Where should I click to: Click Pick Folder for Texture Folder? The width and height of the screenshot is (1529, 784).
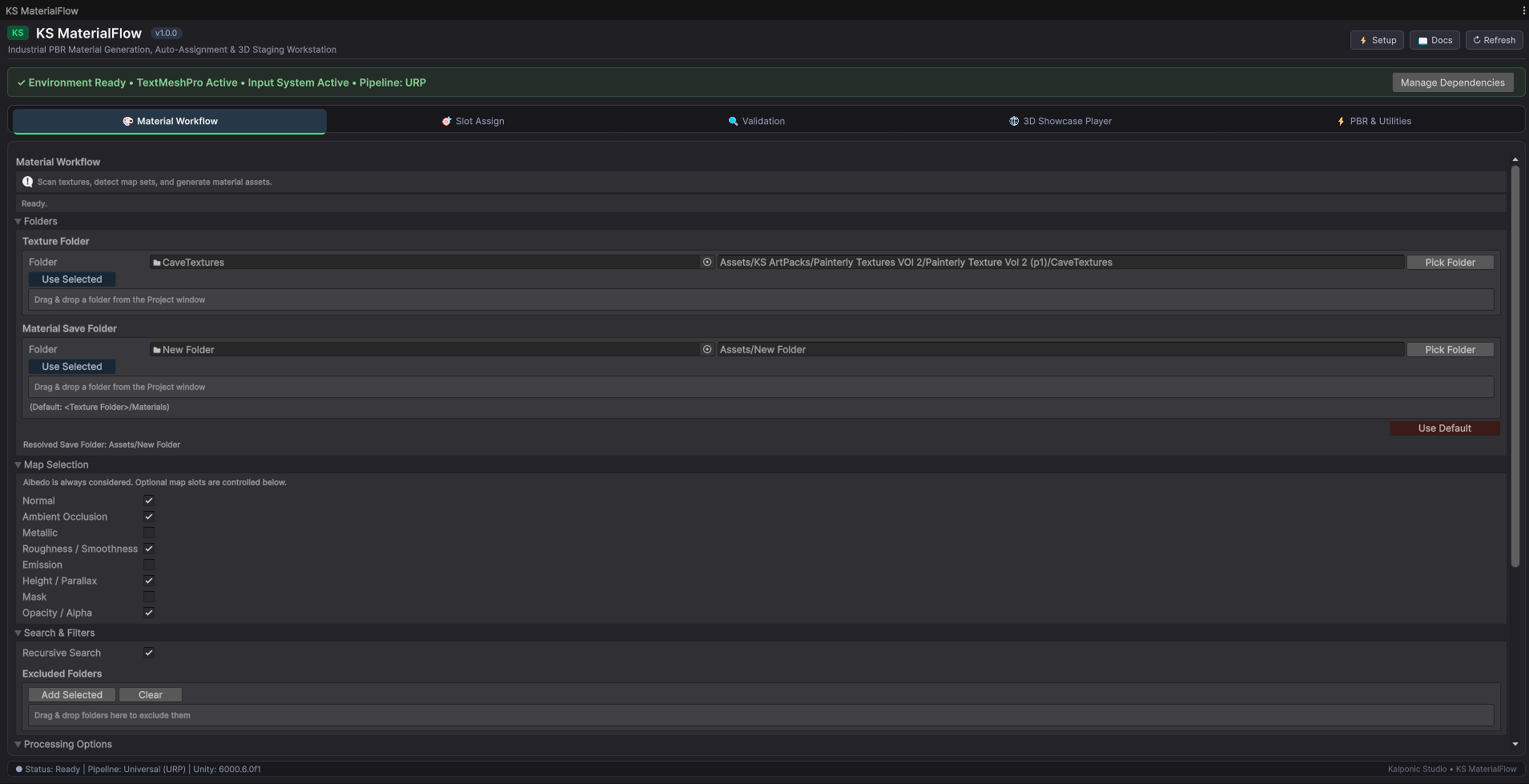[1450, 262]
